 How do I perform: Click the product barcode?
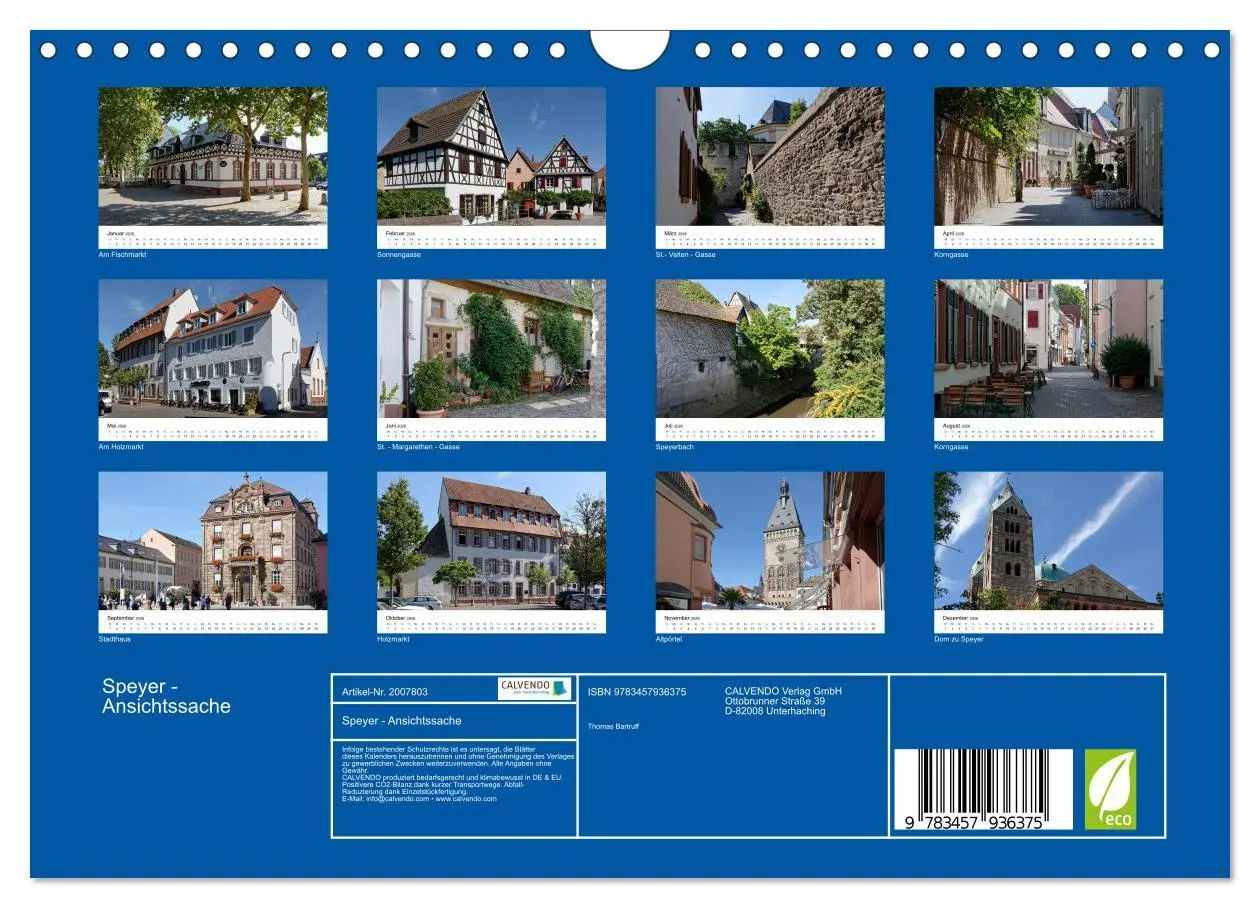pos(985,790)
